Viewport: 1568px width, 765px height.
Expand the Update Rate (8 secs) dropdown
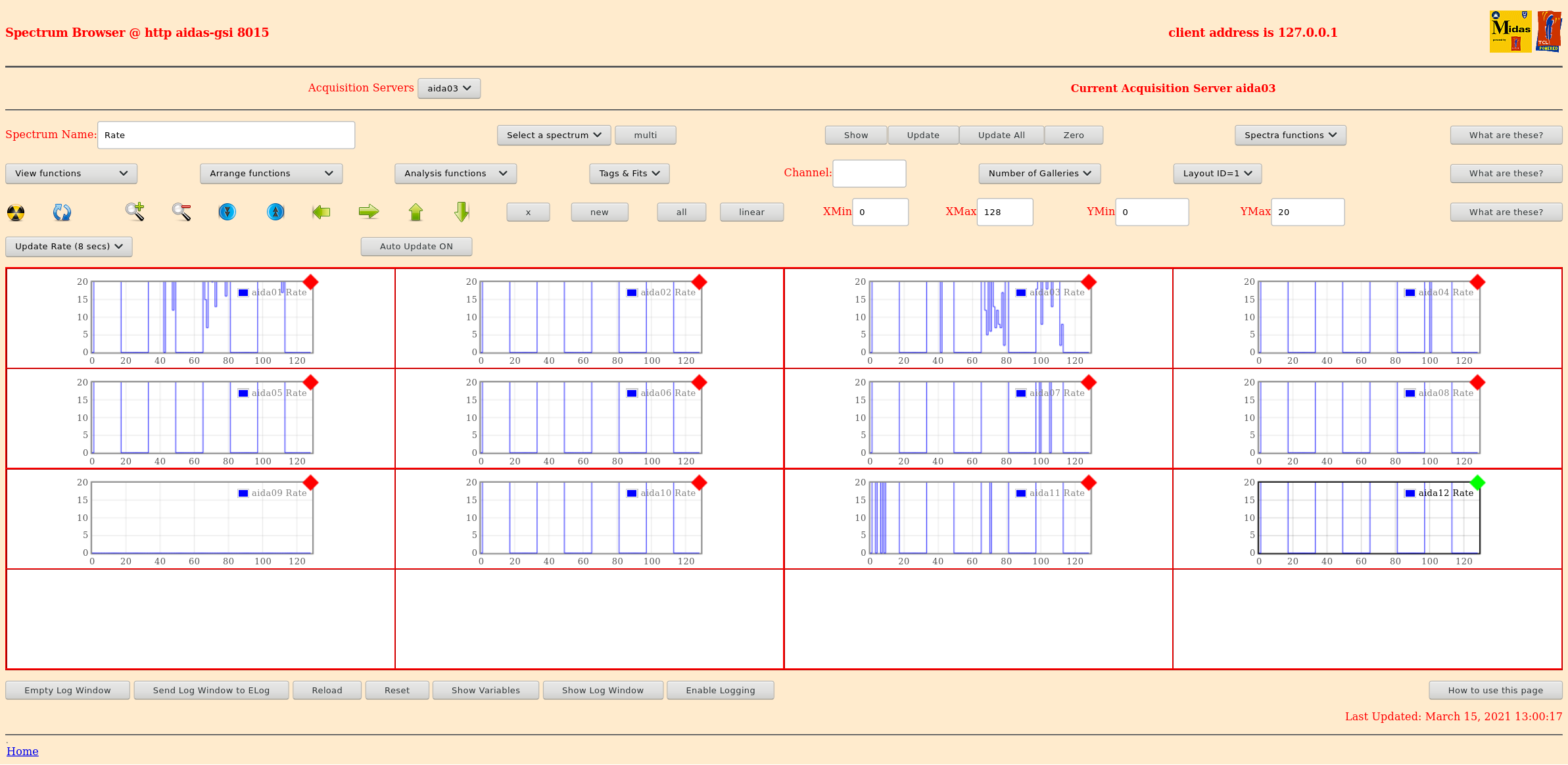coord(69,247)
